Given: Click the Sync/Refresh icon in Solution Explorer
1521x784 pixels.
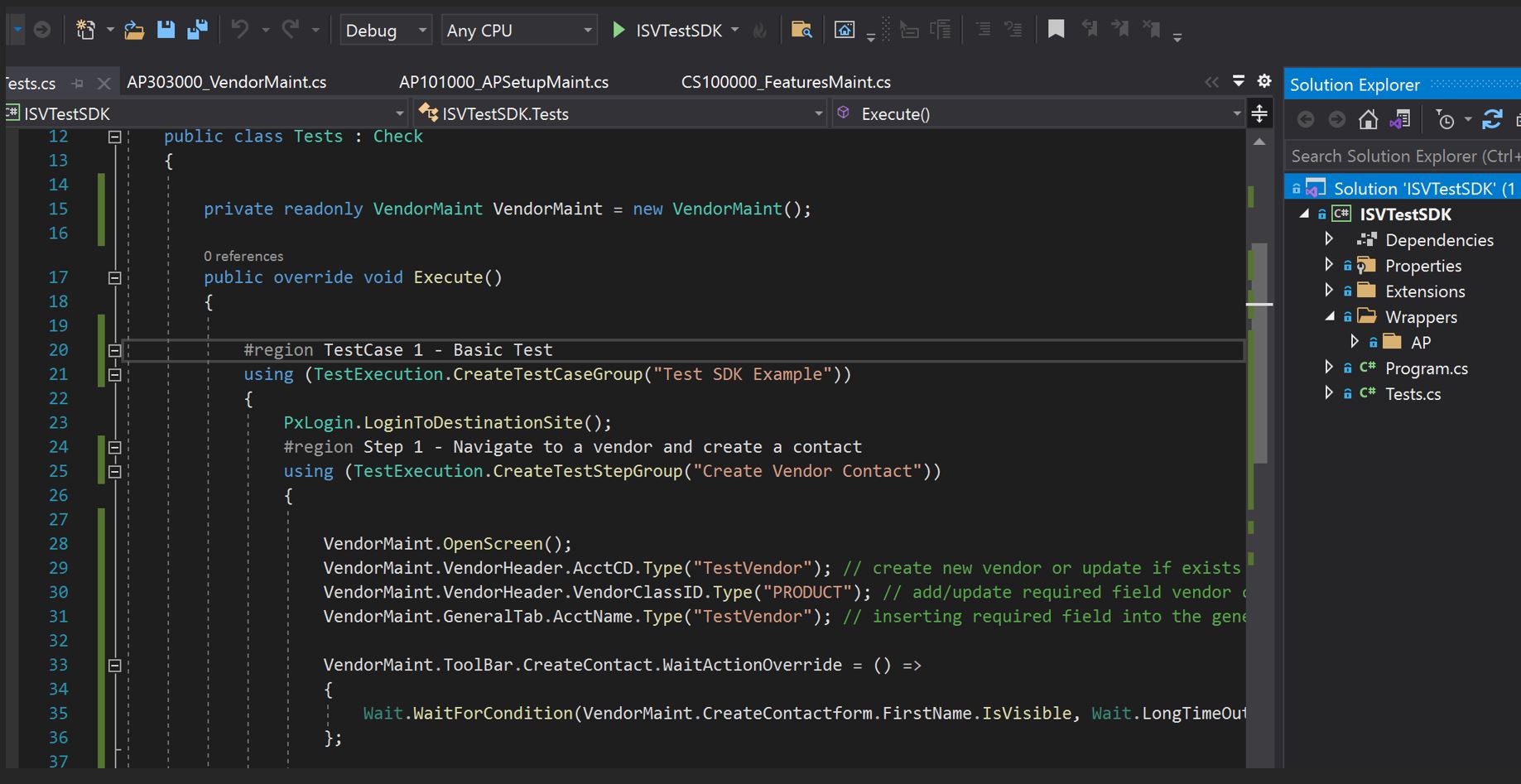Looking at the screenshot, I should pos(1492,120).
